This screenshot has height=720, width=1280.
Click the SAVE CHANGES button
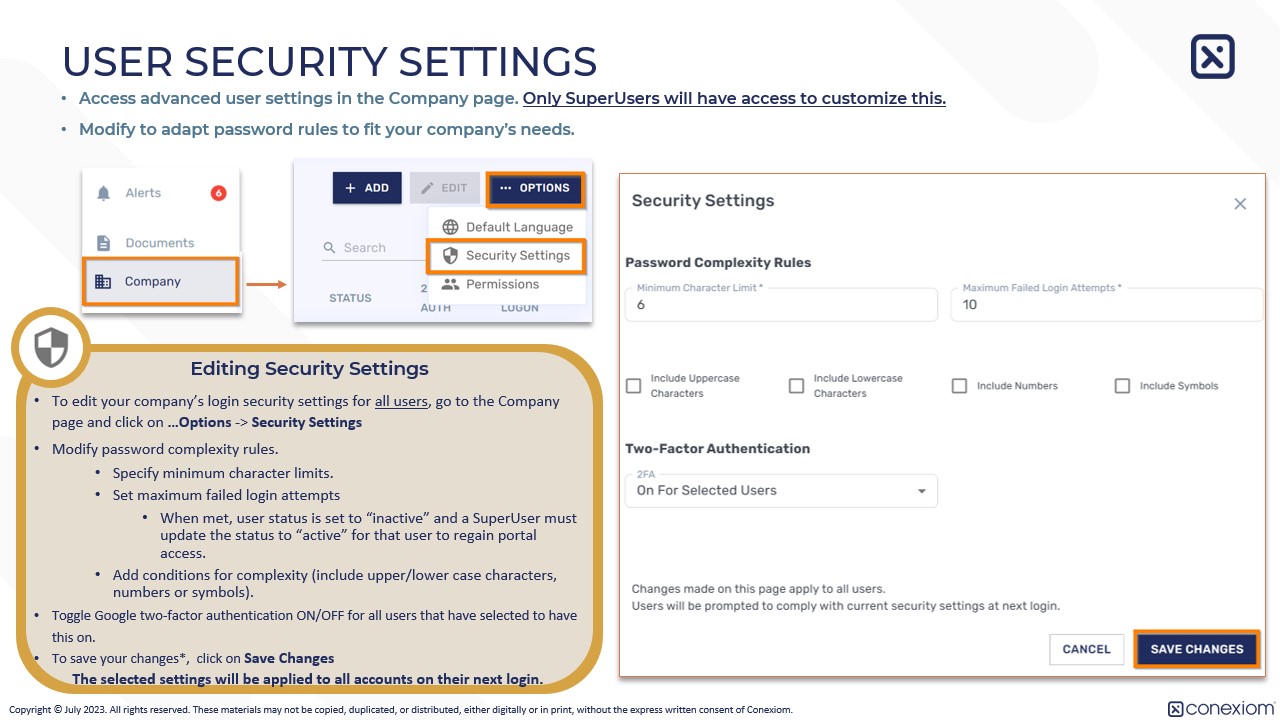[x=1196, y=649]
